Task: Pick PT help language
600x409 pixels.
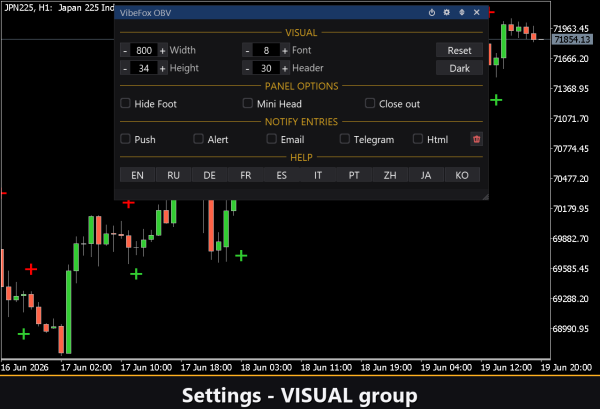Action: [354, 175]
